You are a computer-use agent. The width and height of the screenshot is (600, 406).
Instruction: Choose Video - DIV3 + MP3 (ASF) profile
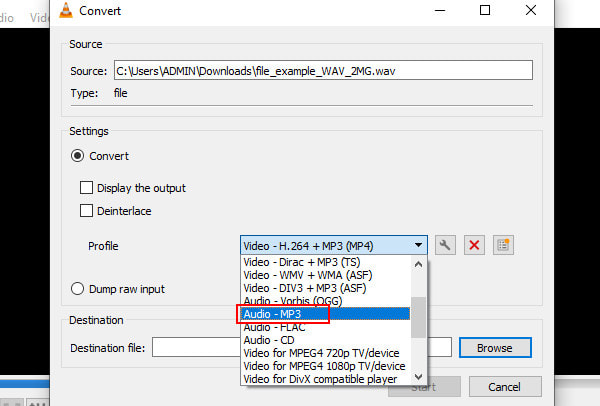point(326,288)
